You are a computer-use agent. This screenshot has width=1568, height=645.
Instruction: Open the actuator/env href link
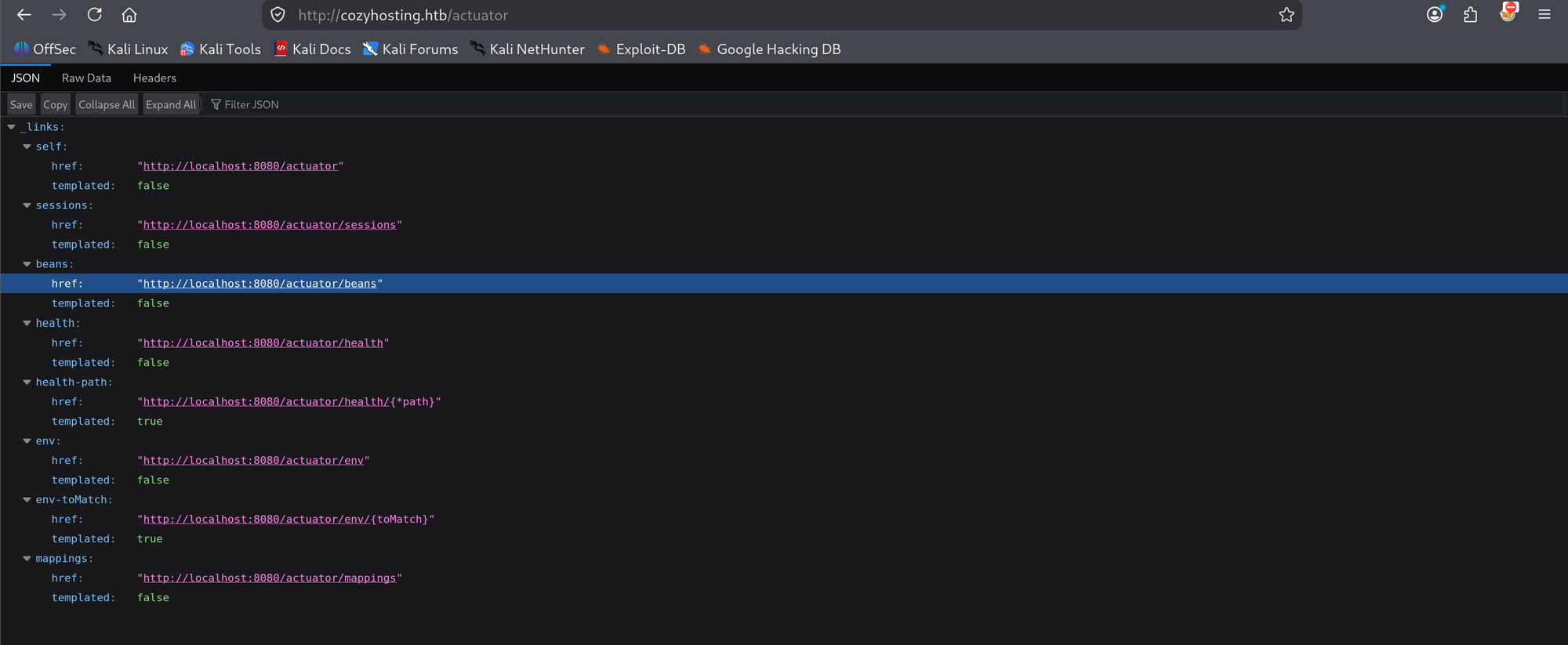[253, 461]
